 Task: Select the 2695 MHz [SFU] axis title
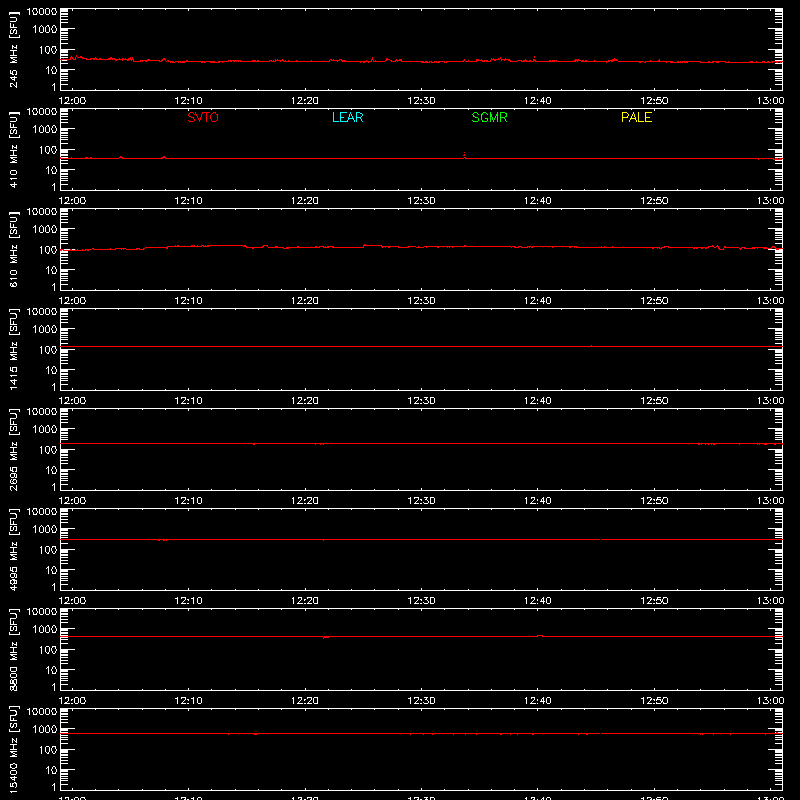click(x=13, y=449)
